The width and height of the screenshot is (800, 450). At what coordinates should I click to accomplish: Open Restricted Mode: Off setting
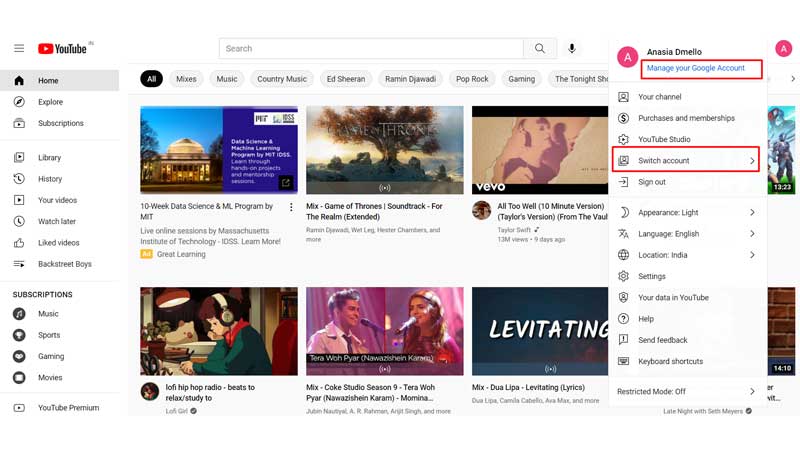coord(688,391)
